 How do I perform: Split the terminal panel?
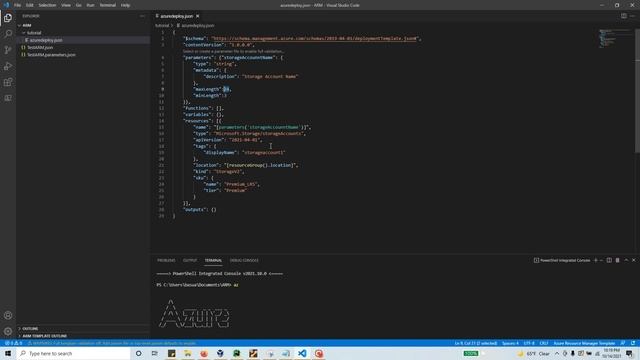coord(609,260)
